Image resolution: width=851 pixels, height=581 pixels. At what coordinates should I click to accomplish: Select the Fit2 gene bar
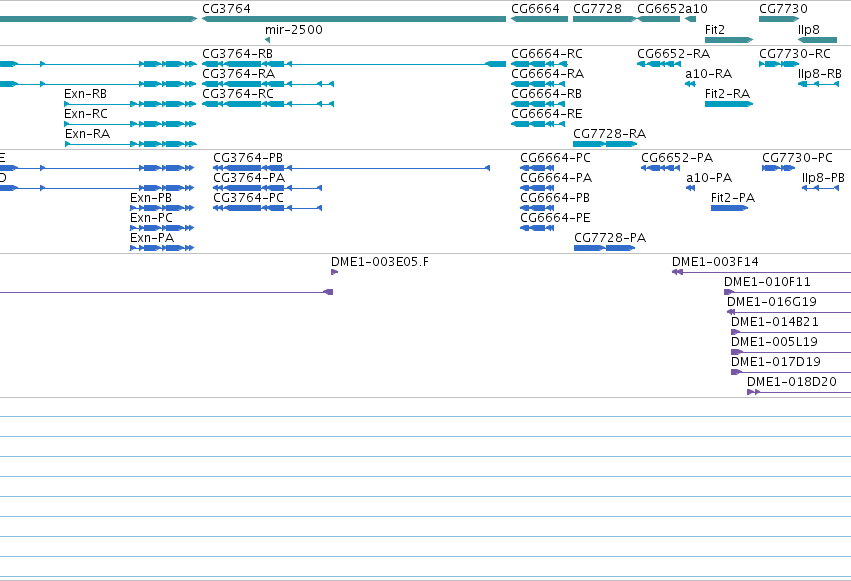click(x=729, y=40)
